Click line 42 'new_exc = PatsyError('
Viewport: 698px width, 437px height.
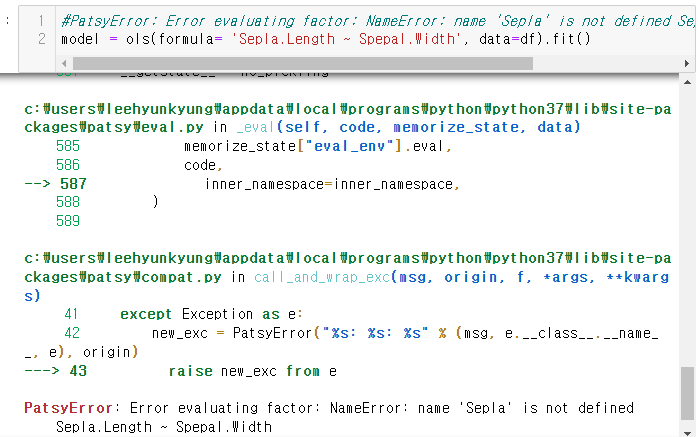(x=235, y=333)
